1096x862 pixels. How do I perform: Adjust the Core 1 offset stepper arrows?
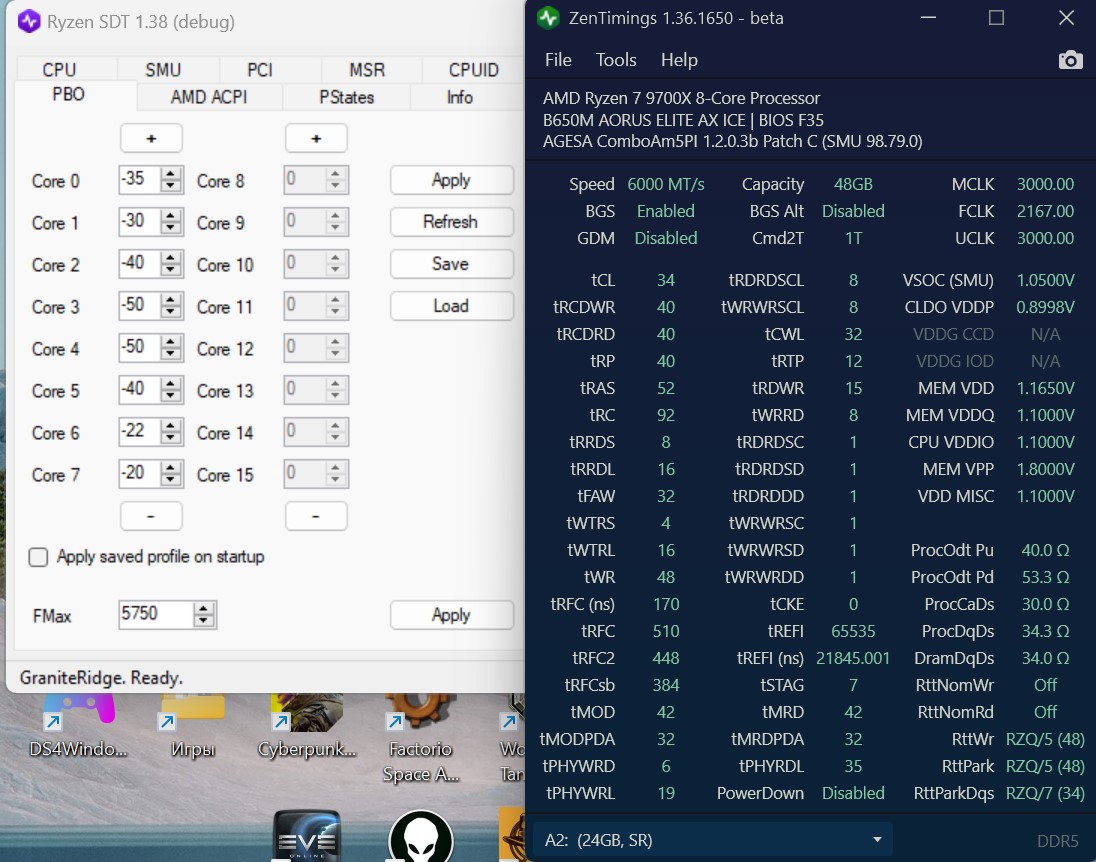coord(171,222)
